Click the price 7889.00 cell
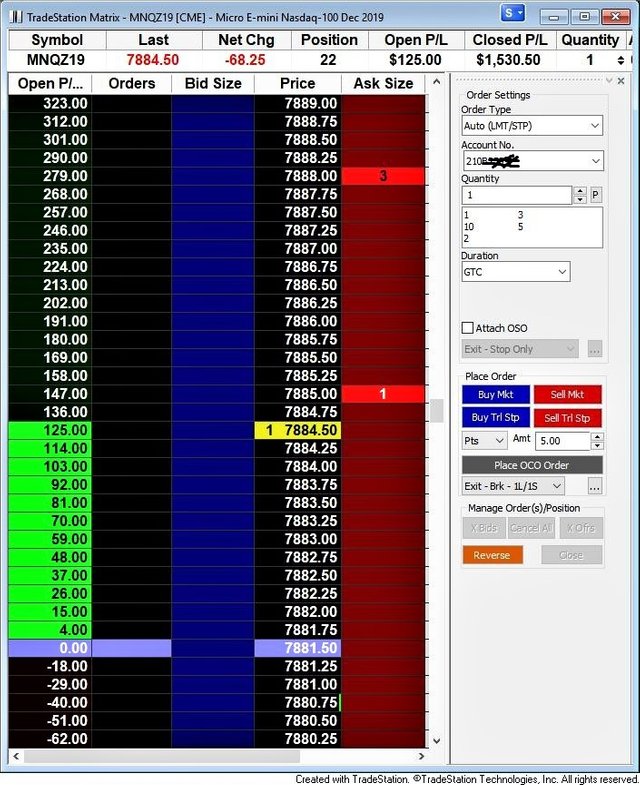The image size is (640, 785). click(297, 103)
